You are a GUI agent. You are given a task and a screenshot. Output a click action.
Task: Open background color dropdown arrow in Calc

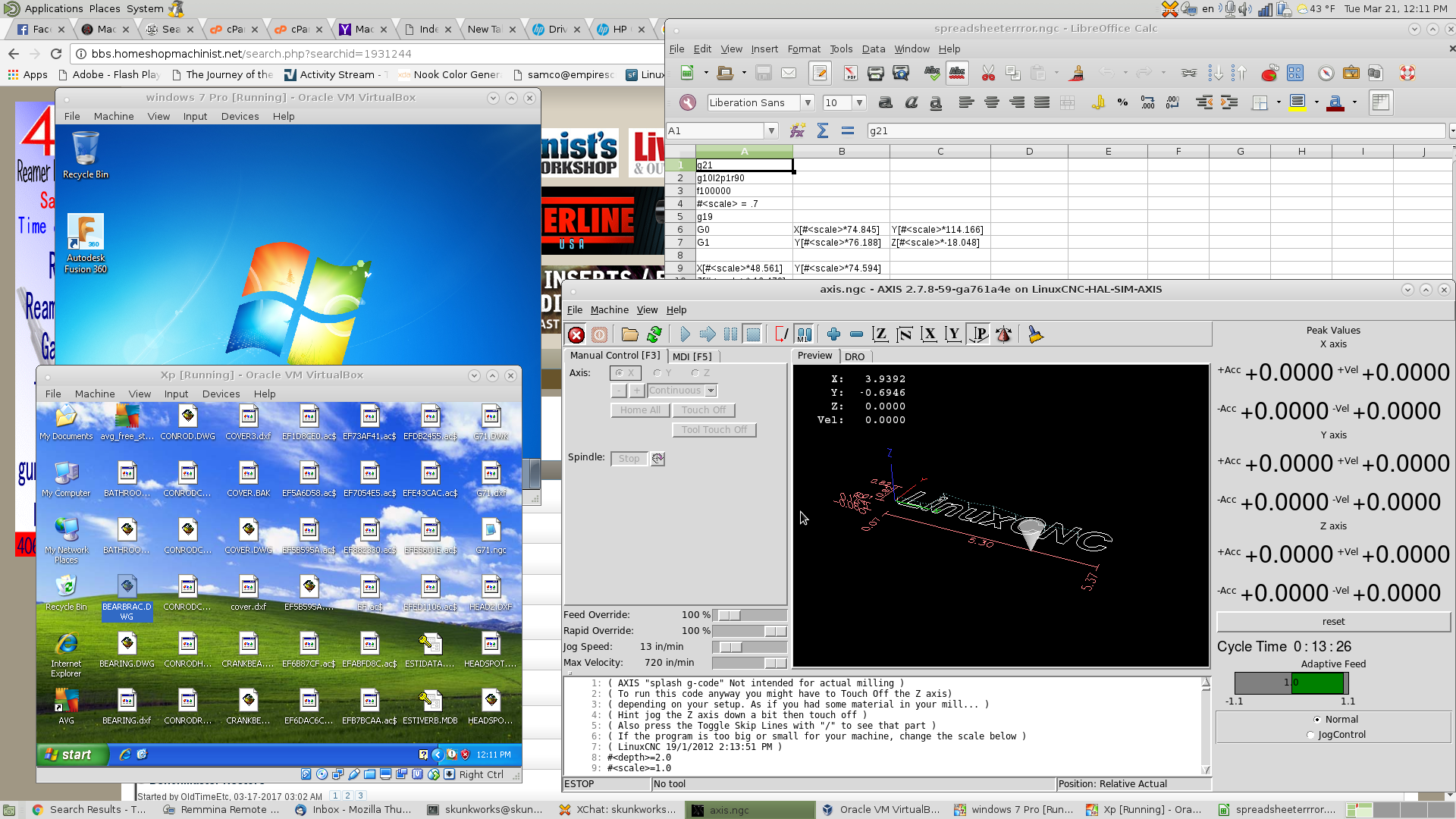point(1316,103)
